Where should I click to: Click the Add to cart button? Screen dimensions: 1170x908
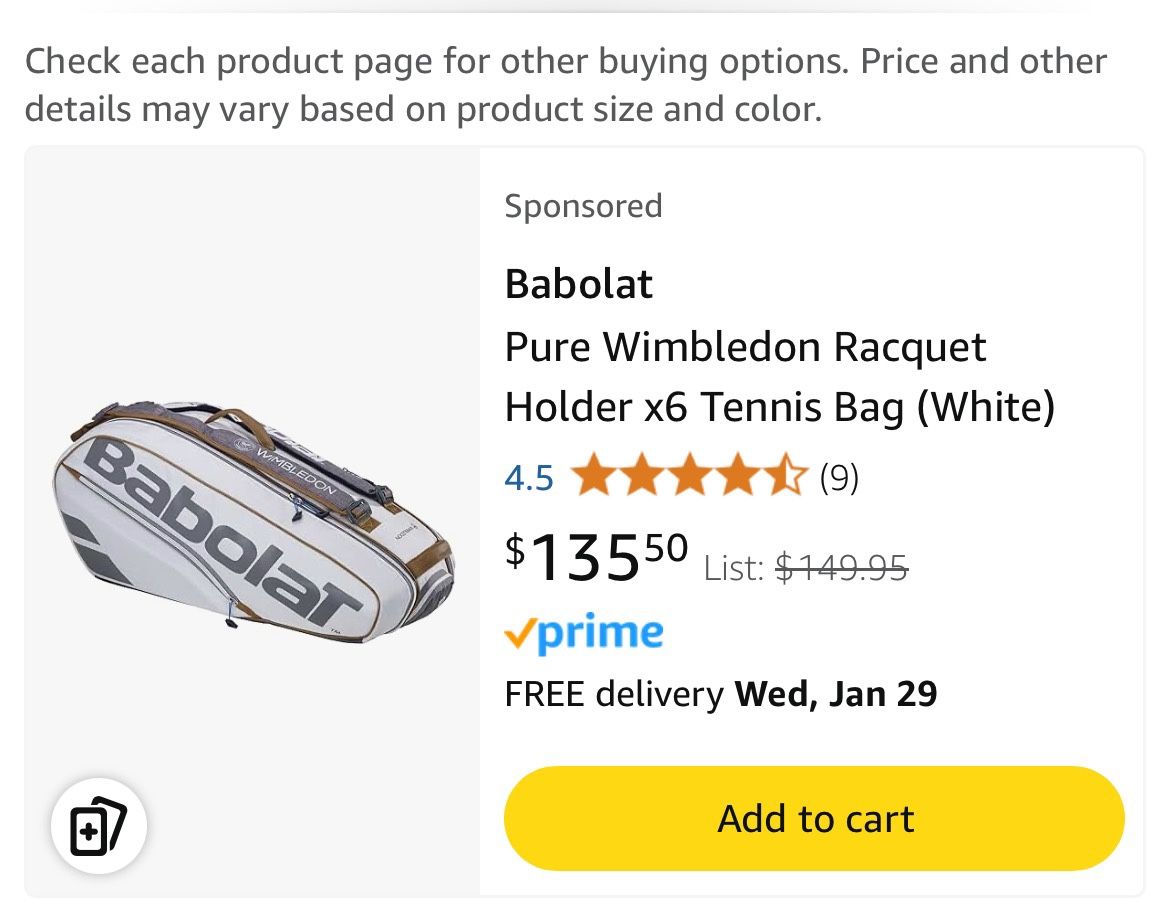tap(815, 818)
